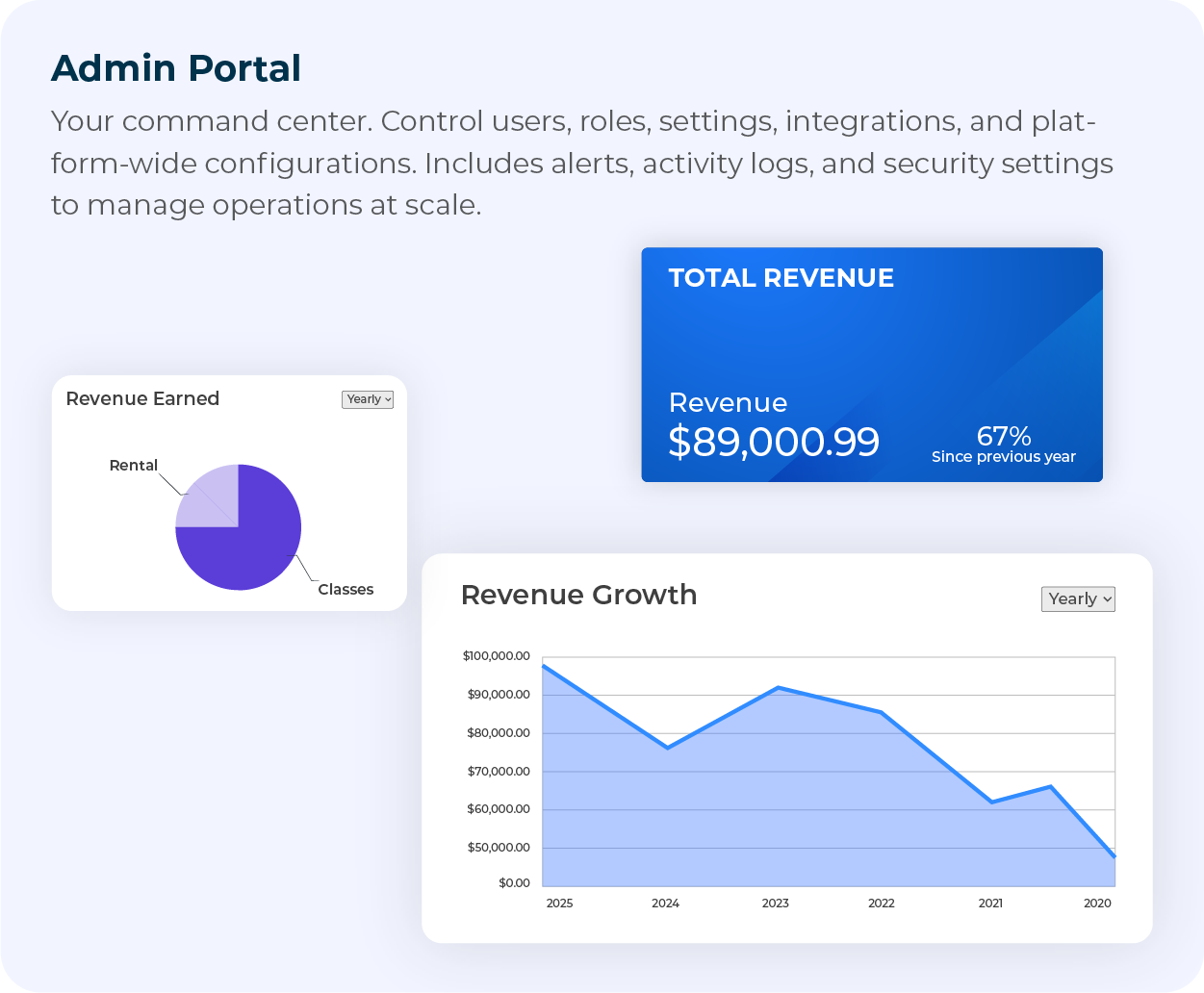Screen dimensions: 1204x993
Task: Click the Rental pie chart label
Action: coord(133,466)
